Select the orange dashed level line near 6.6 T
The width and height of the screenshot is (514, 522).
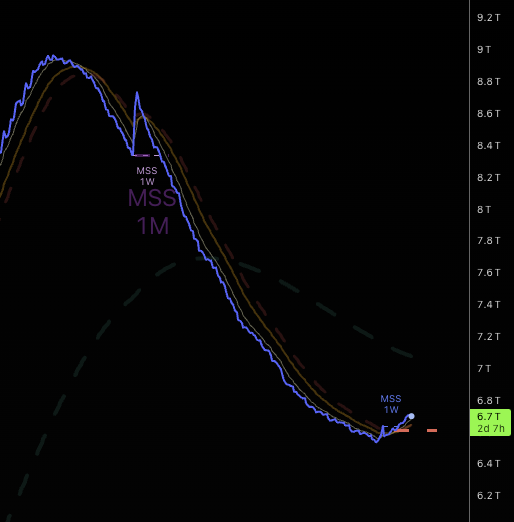(x=416, y=431)
